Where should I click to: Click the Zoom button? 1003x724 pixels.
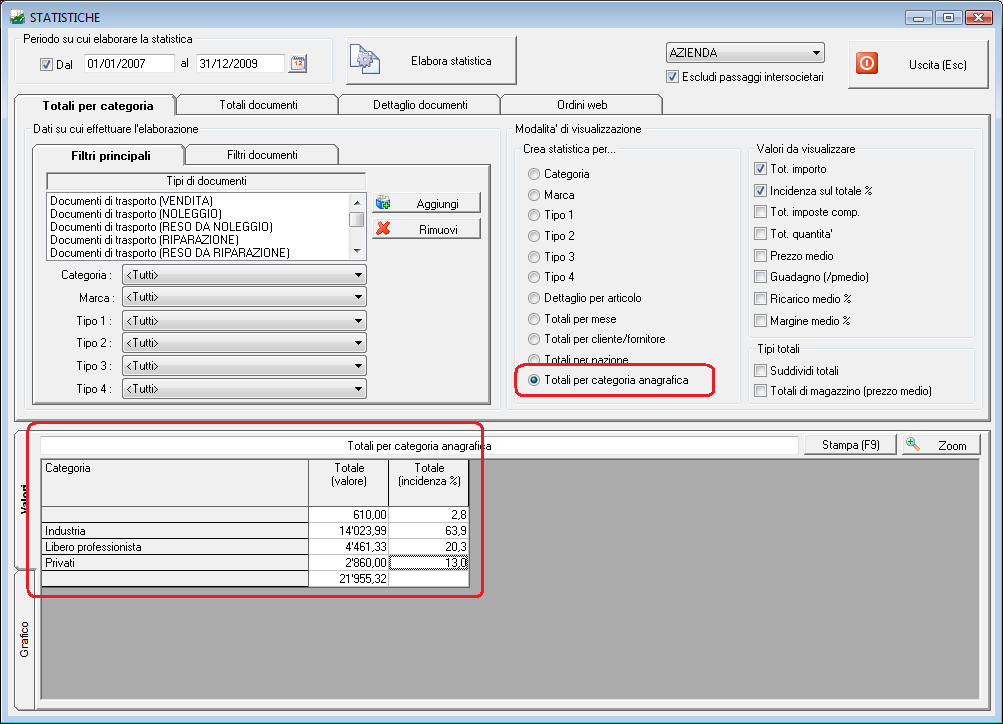(x=941, y=445)
